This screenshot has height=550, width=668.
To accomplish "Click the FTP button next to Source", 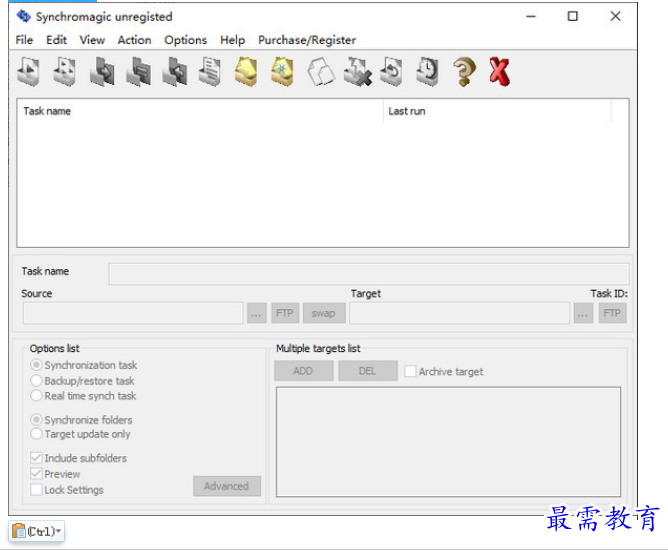I will click(x=285, y=313).
